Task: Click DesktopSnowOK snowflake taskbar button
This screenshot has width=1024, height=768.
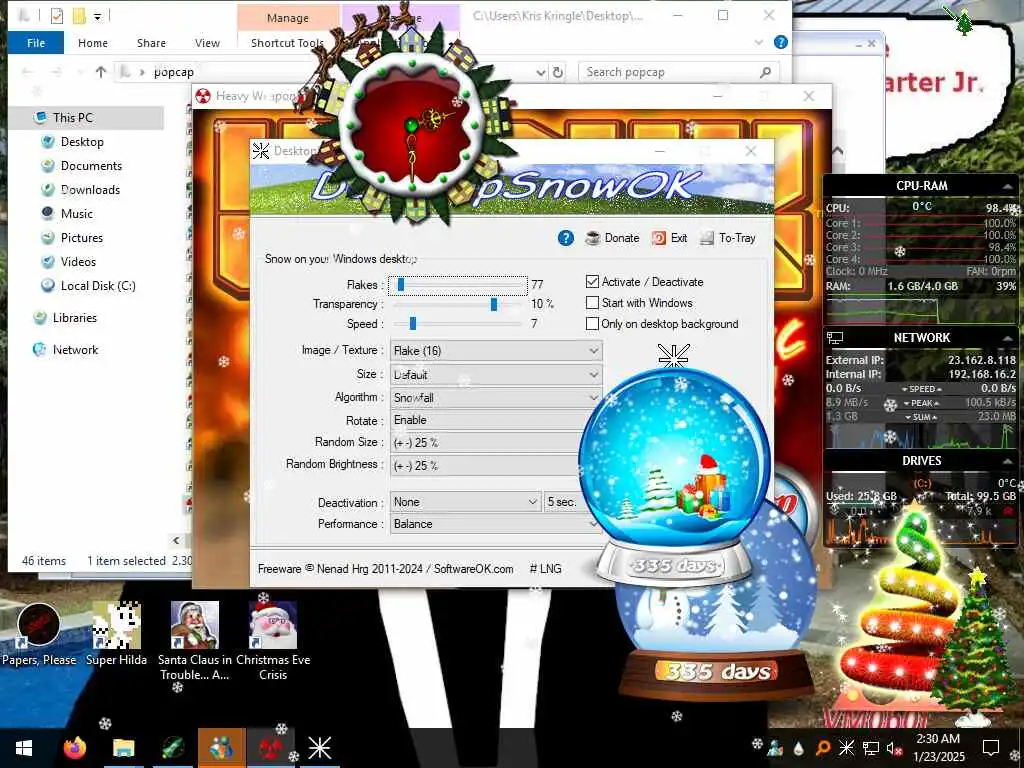Action: click(x=319, y=748)
